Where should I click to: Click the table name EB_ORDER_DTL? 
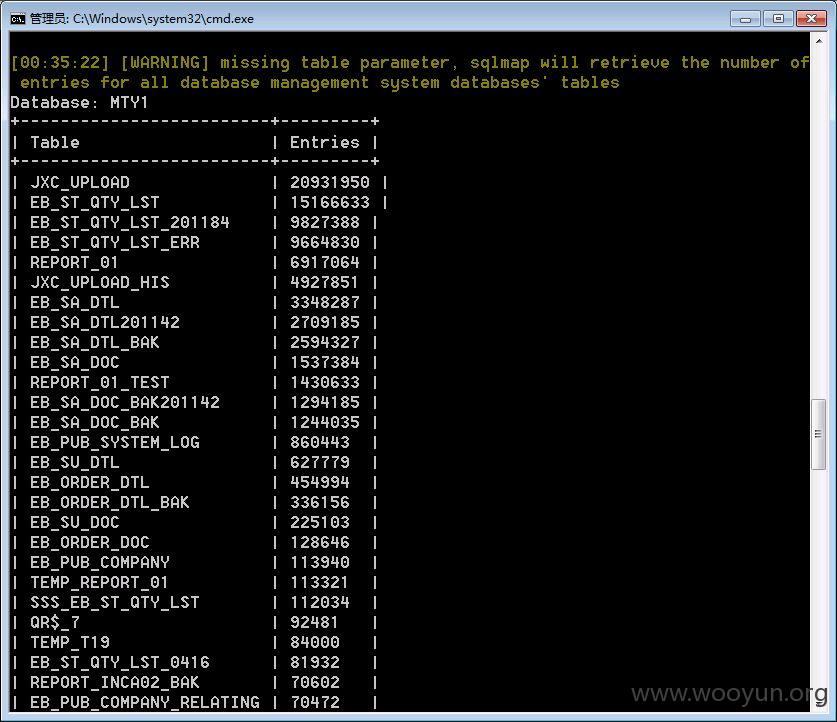pos(90,482)
